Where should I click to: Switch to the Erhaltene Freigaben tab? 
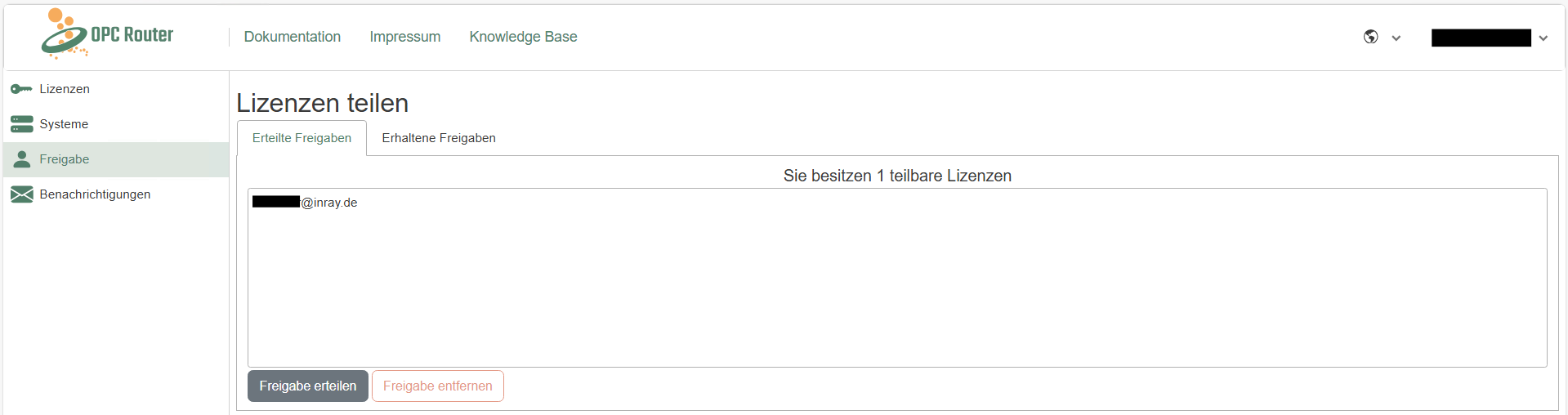[x=439, y=138]
